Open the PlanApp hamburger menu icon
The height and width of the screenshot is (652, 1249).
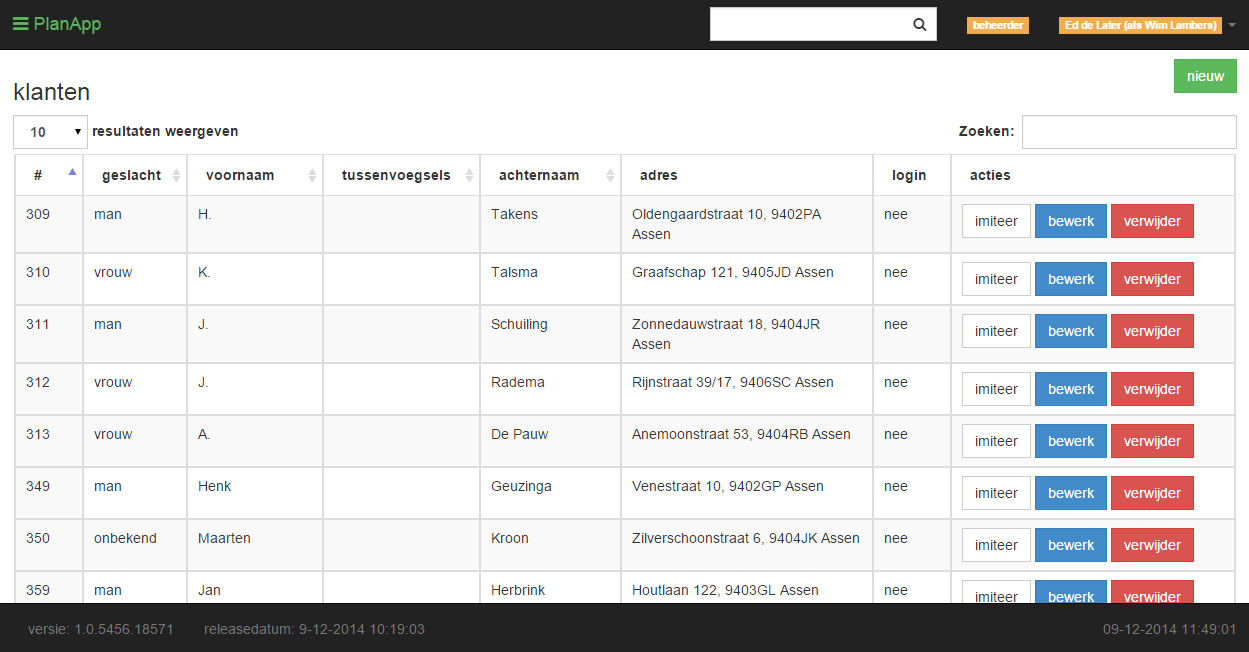(x=20, y=24)
